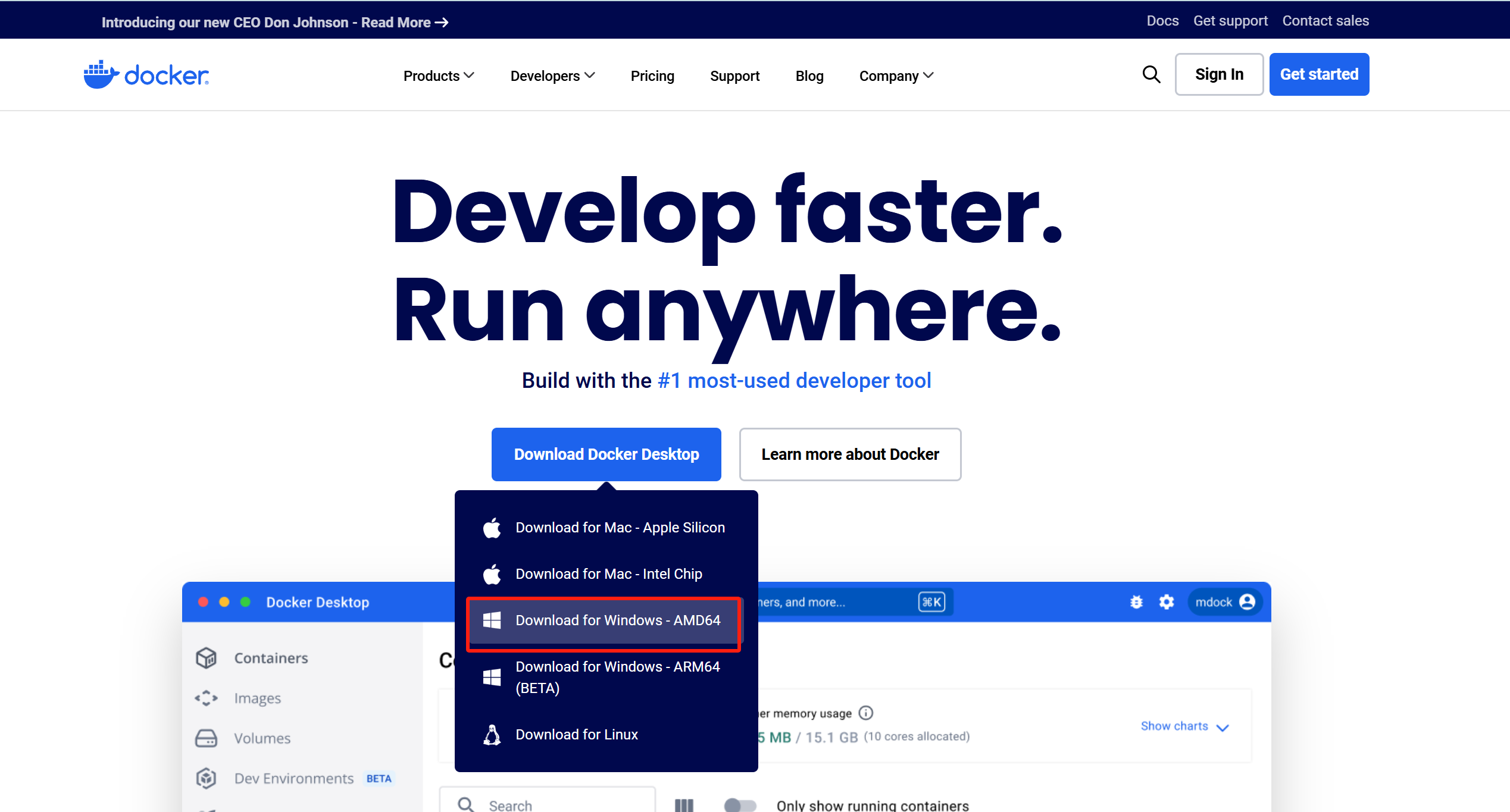Choose Download for Linux option
This screenshot has width=1510, height=812.
coord(576,735)
